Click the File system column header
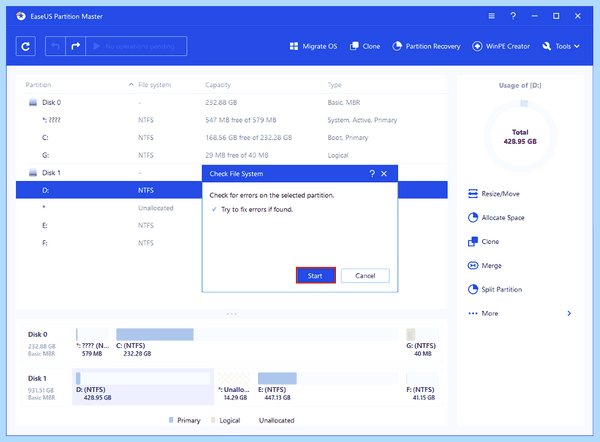This screenshot has width=600, height=442. (155, 85)
